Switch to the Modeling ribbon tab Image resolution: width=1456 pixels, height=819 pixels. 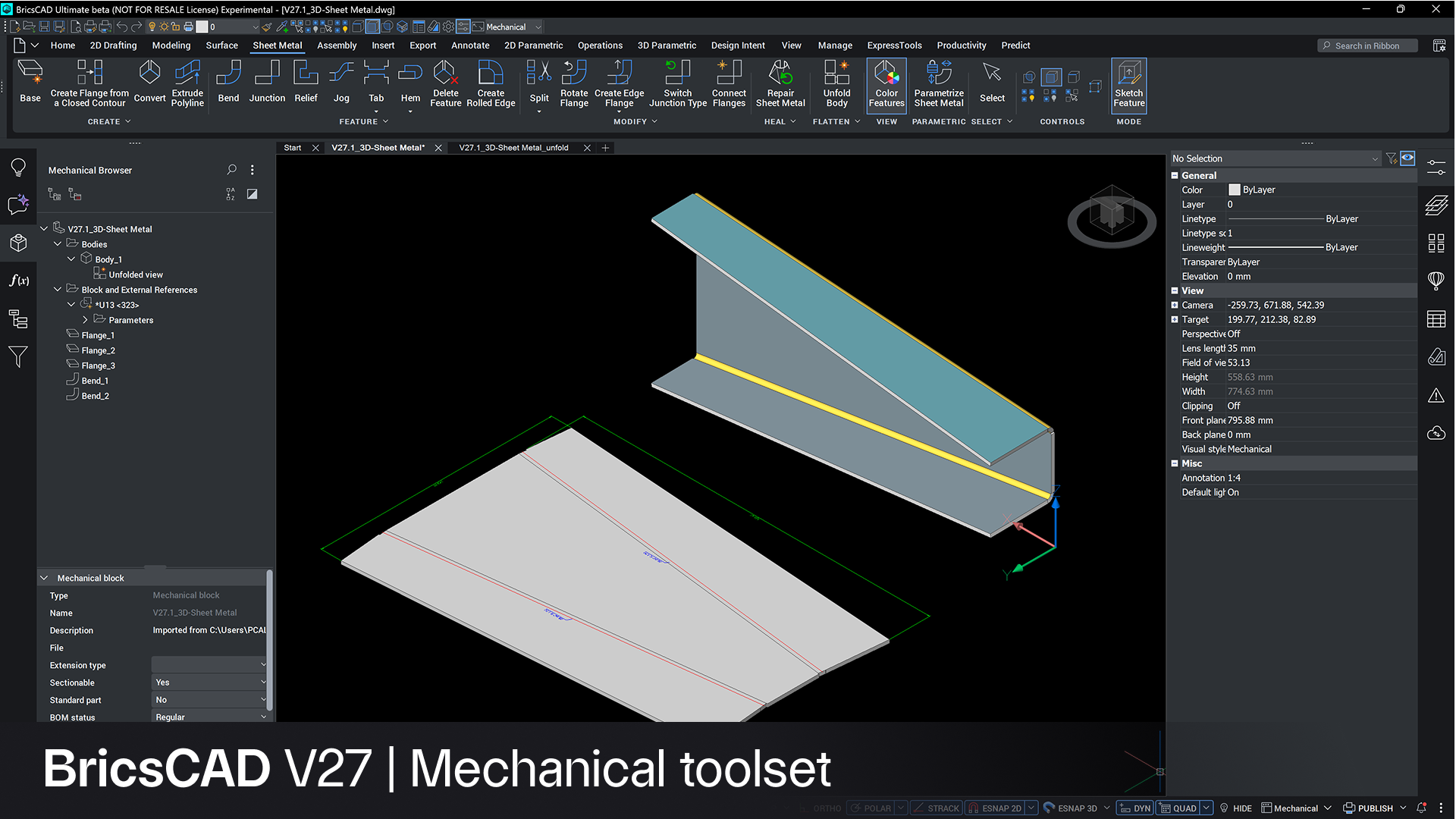pos(171,45)
